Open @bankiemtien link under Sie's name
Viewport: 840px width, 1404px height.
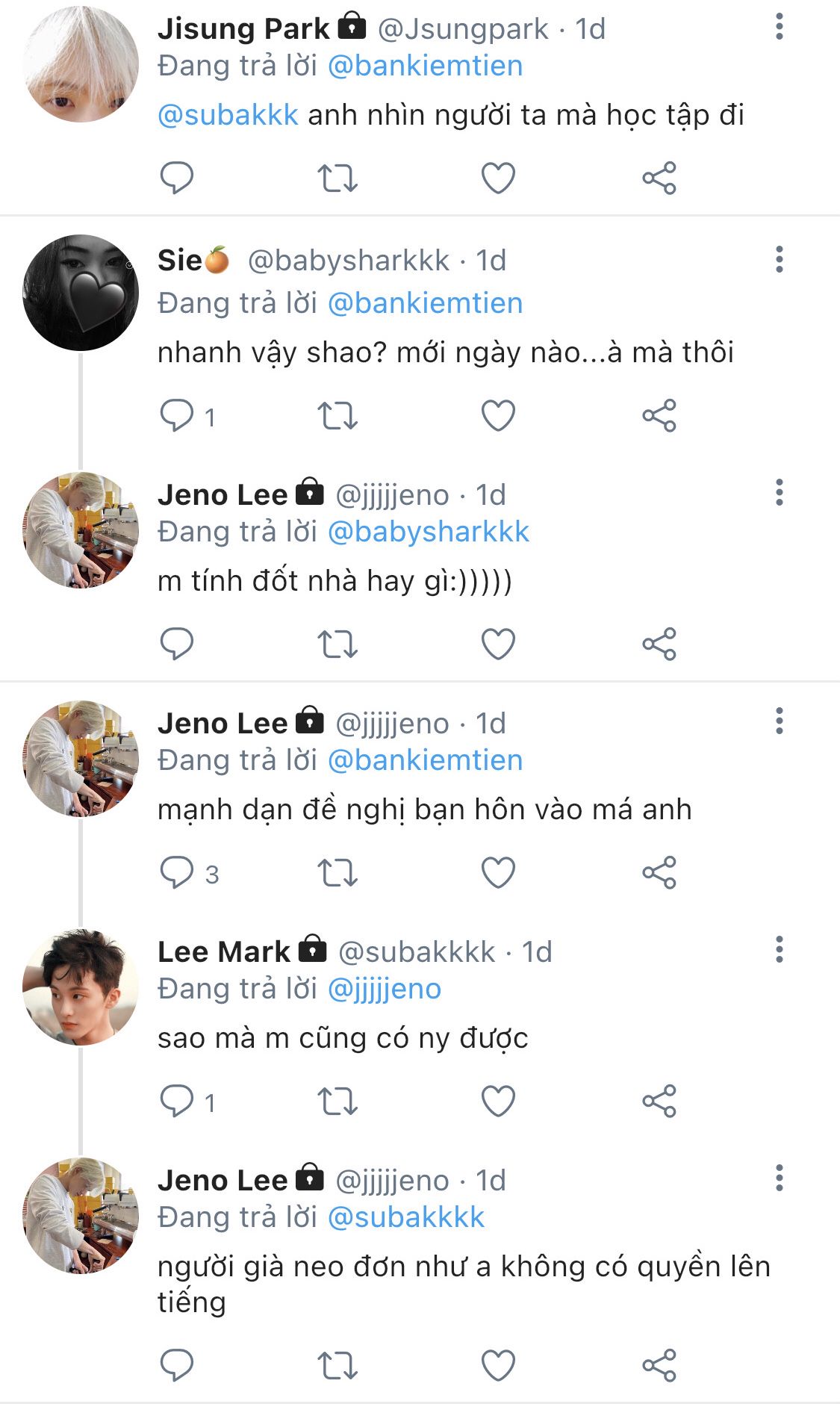click(425, 303)
